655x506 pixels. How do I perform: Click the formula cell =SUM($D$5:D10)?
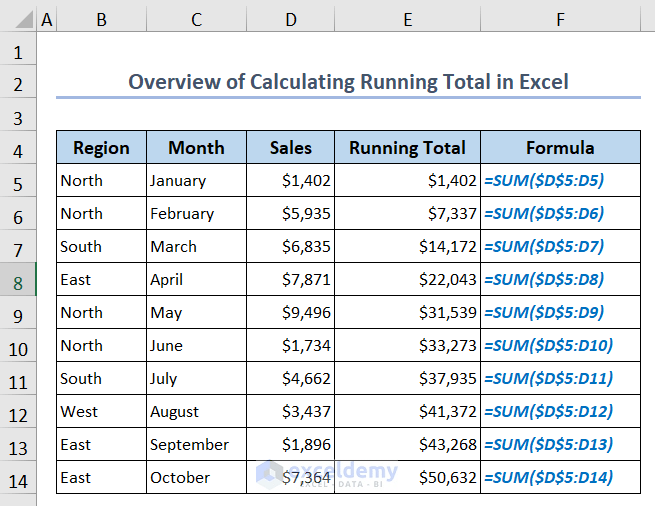click(x=560, y=346)
